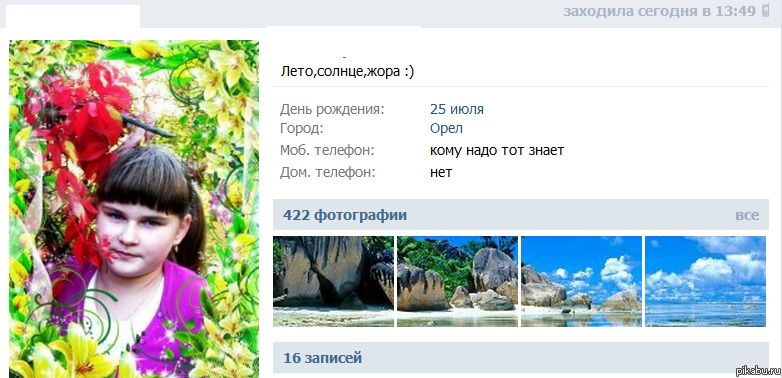Open the profile avatar photo

(x=134, y=209)
